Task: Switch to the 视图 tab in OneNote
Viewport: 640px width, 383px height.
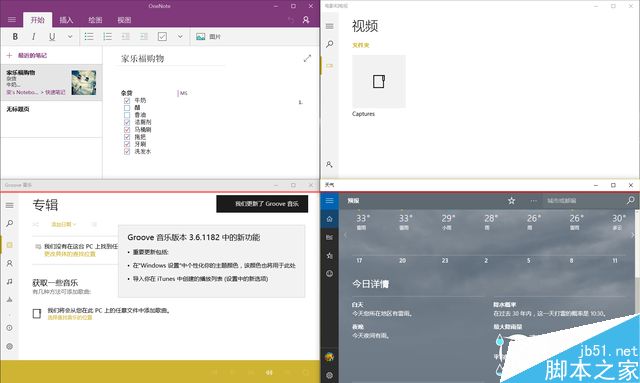Action: [124, 20]
